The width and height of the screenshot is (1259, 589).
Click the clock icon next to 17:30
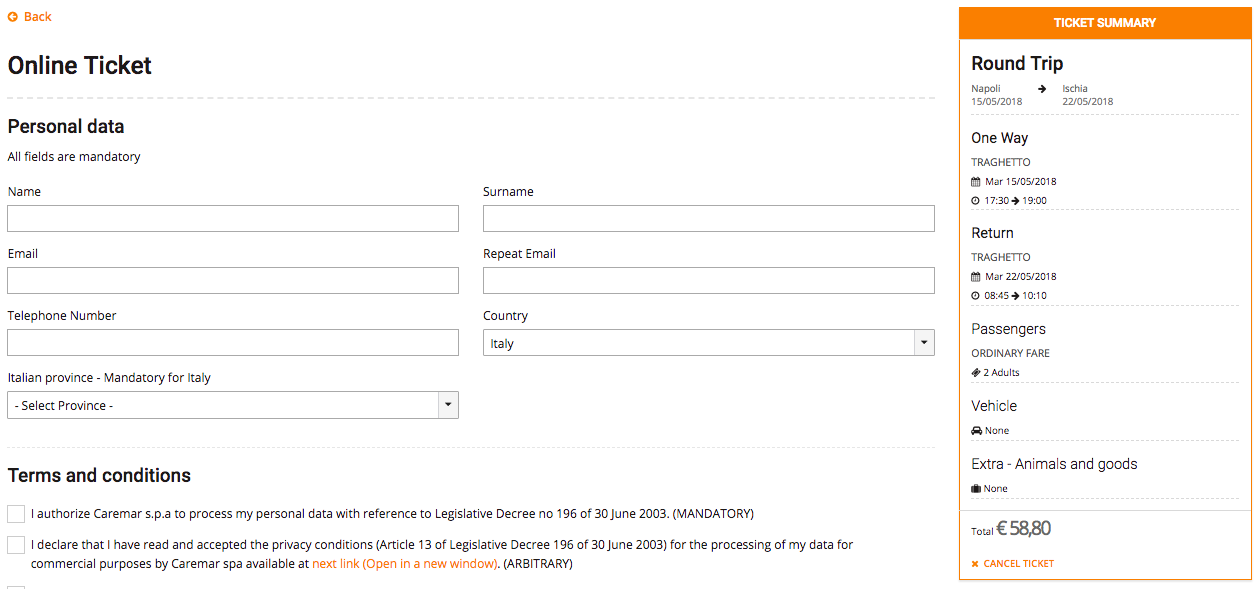pyautogui.click(x=976, y=201)
